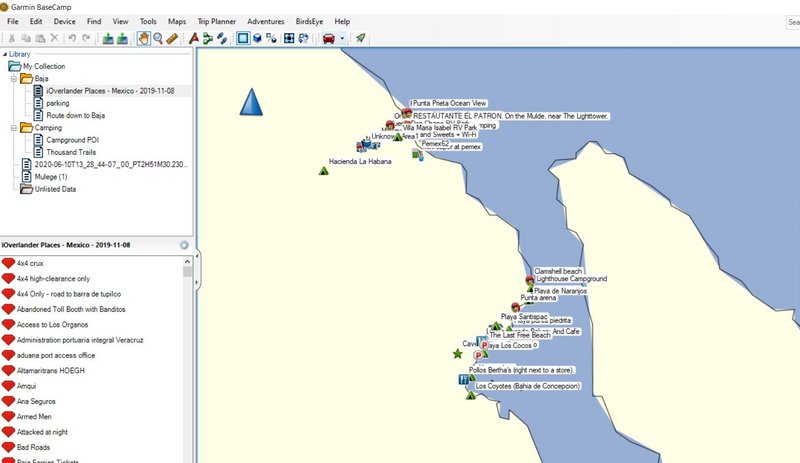The image size is (800, 463).
Task: Select iOverlander Places - Mexico list
Action: (110, 91)
